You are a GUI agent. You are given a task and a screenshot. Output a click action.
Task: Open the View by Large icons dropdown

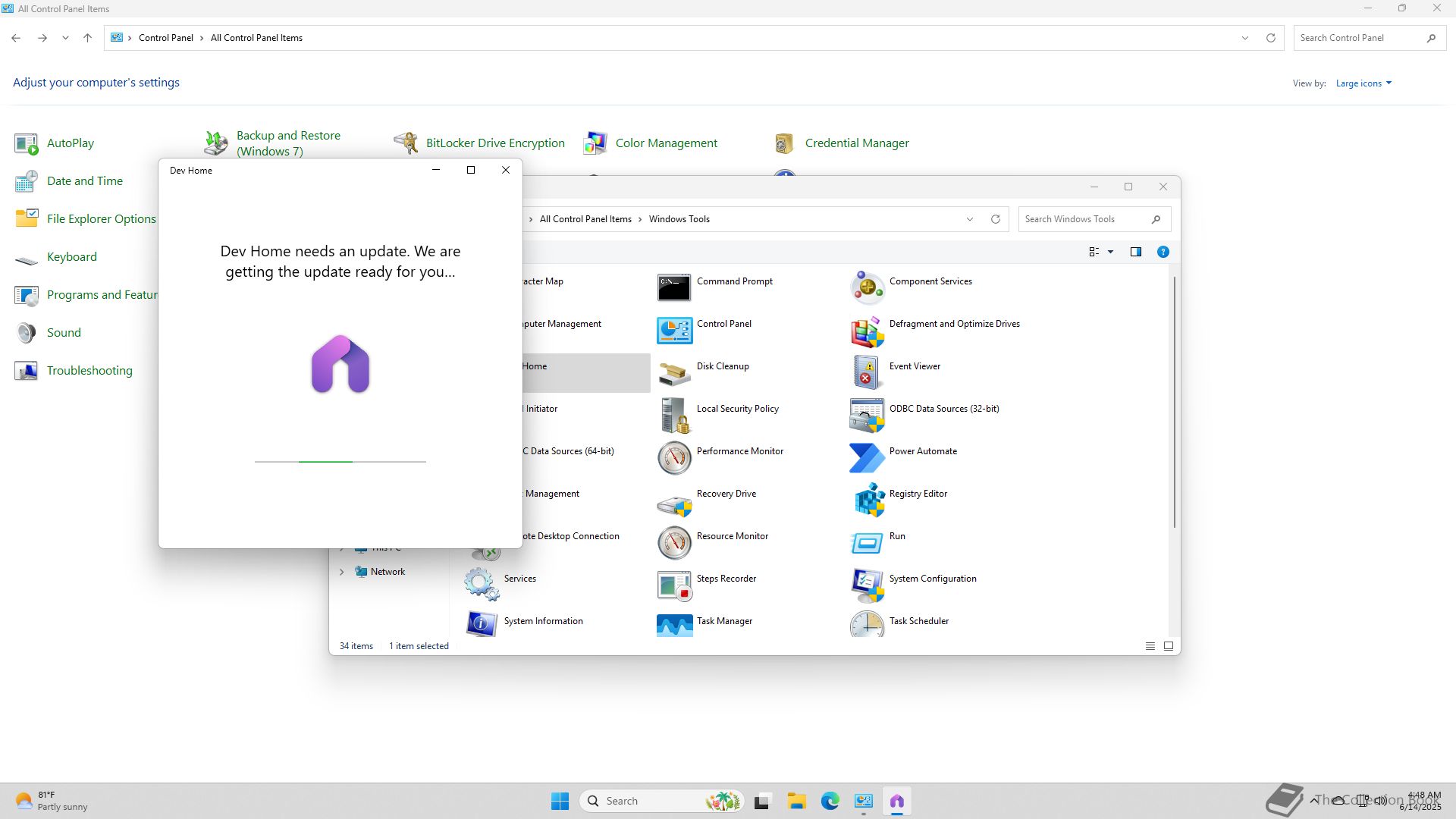pyautogui.click(x=1363, y=83)
